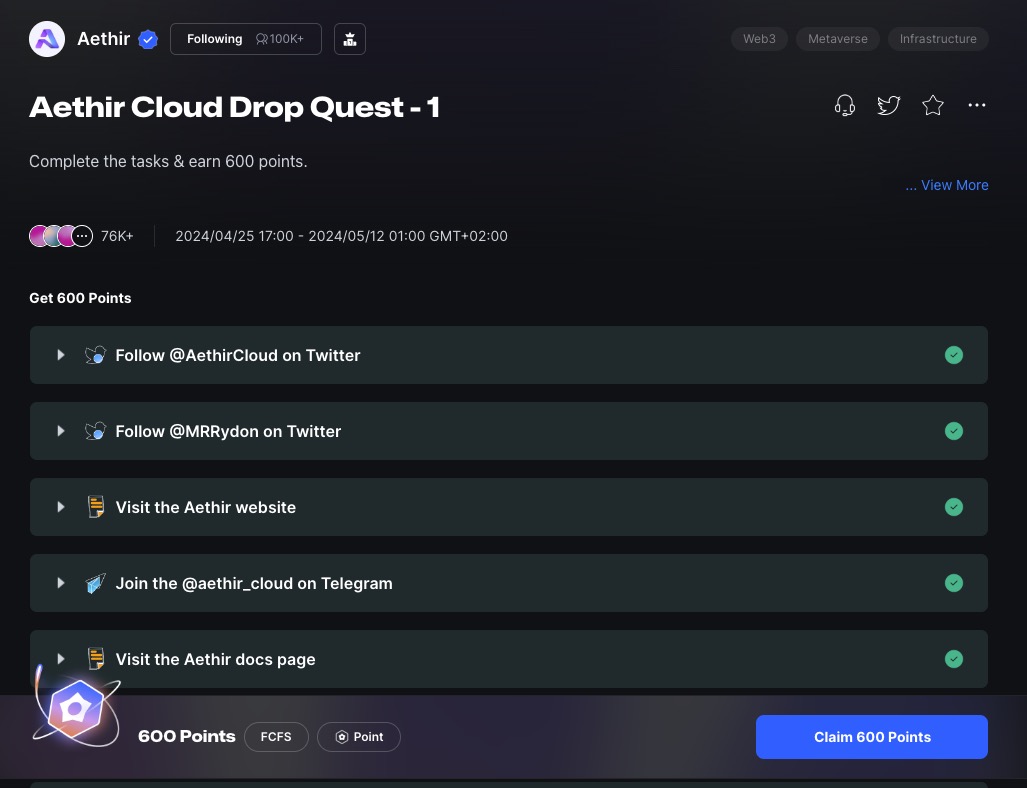This screenshot has width=1027, height=788.
Task: Click the blue verified badge beside Aethir
Action: (x=148, y=40)
